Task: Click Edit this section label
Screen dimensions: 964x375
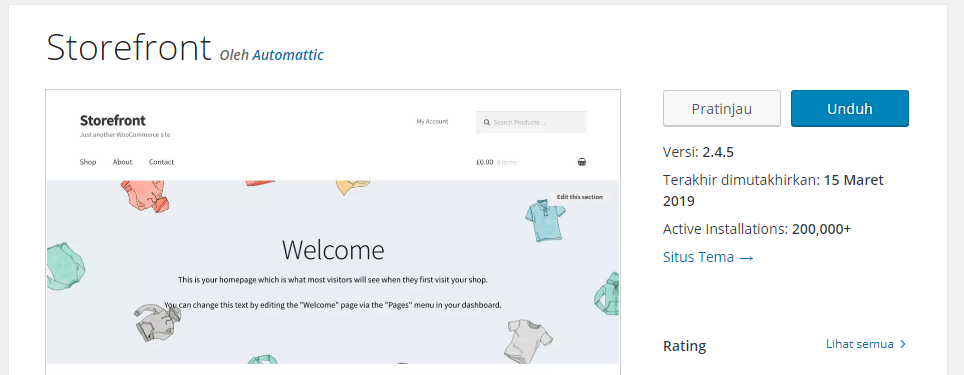Action: (x=580, y=197)
